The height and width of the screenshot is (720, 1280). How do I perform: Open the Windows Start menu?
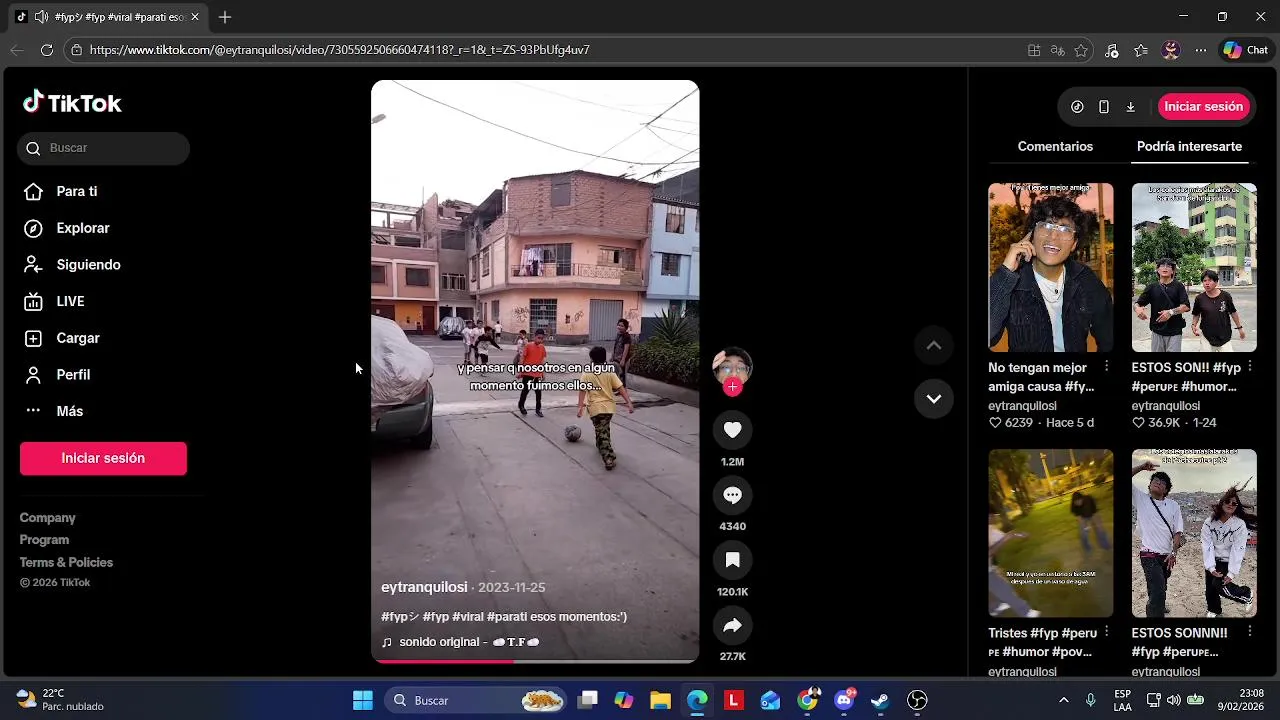(363, 700)
